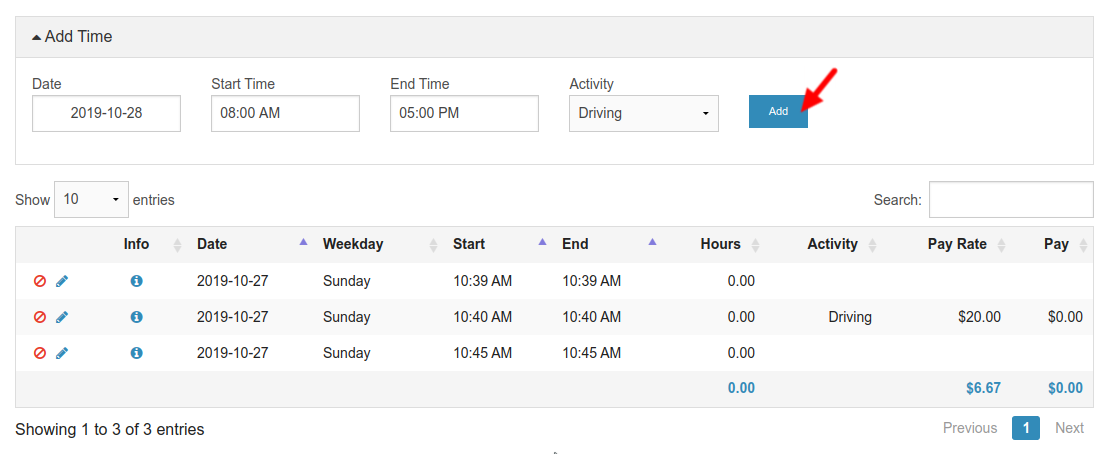Show info for the Driving entry
The image size is (1108, 454).
(x=136, y=317)
